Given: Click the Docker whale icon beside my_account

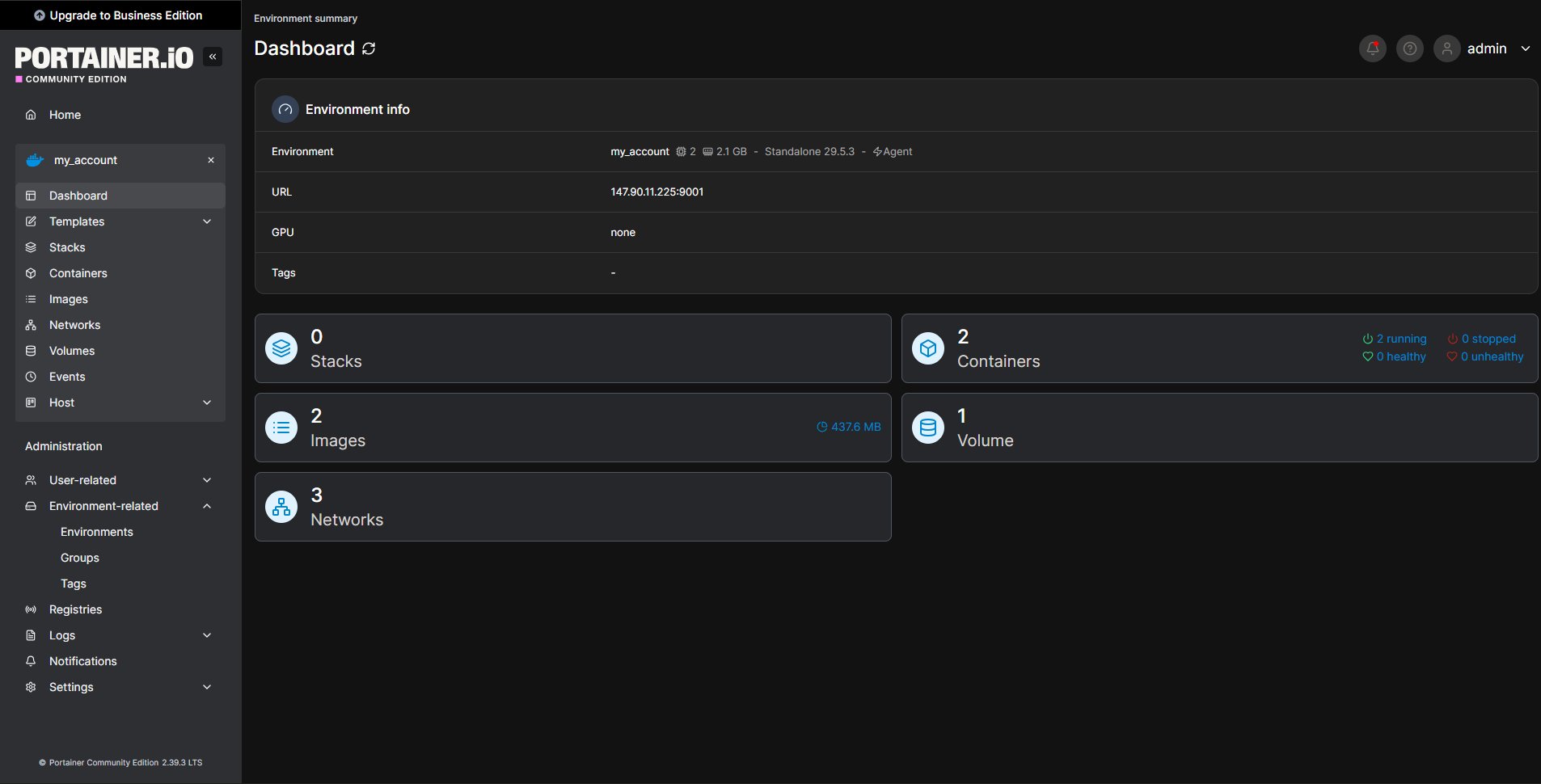Looking at the screenshot, I should coord(35,160).
